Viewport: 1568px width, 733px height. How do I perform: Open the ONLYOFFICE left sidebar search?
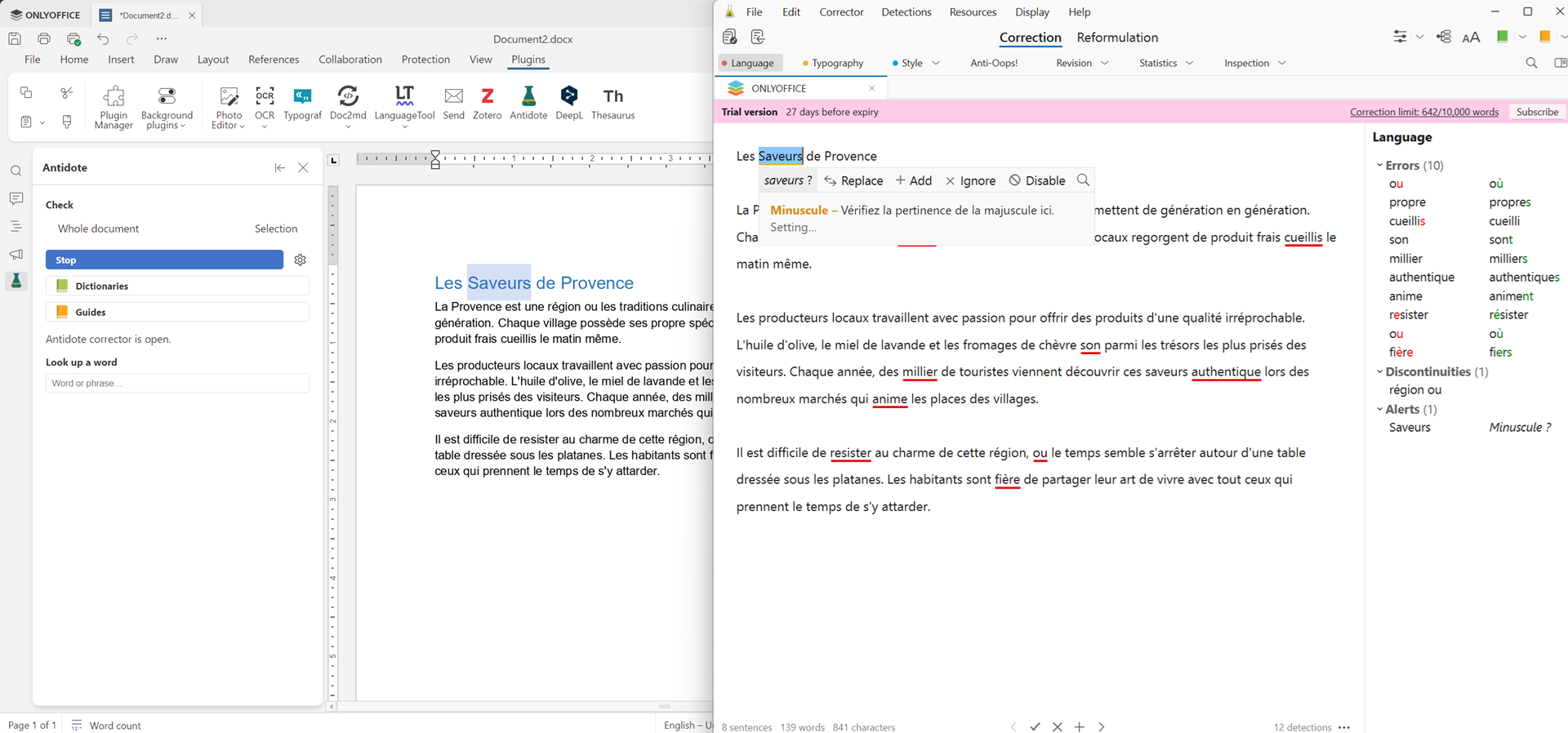pos(16,171)
